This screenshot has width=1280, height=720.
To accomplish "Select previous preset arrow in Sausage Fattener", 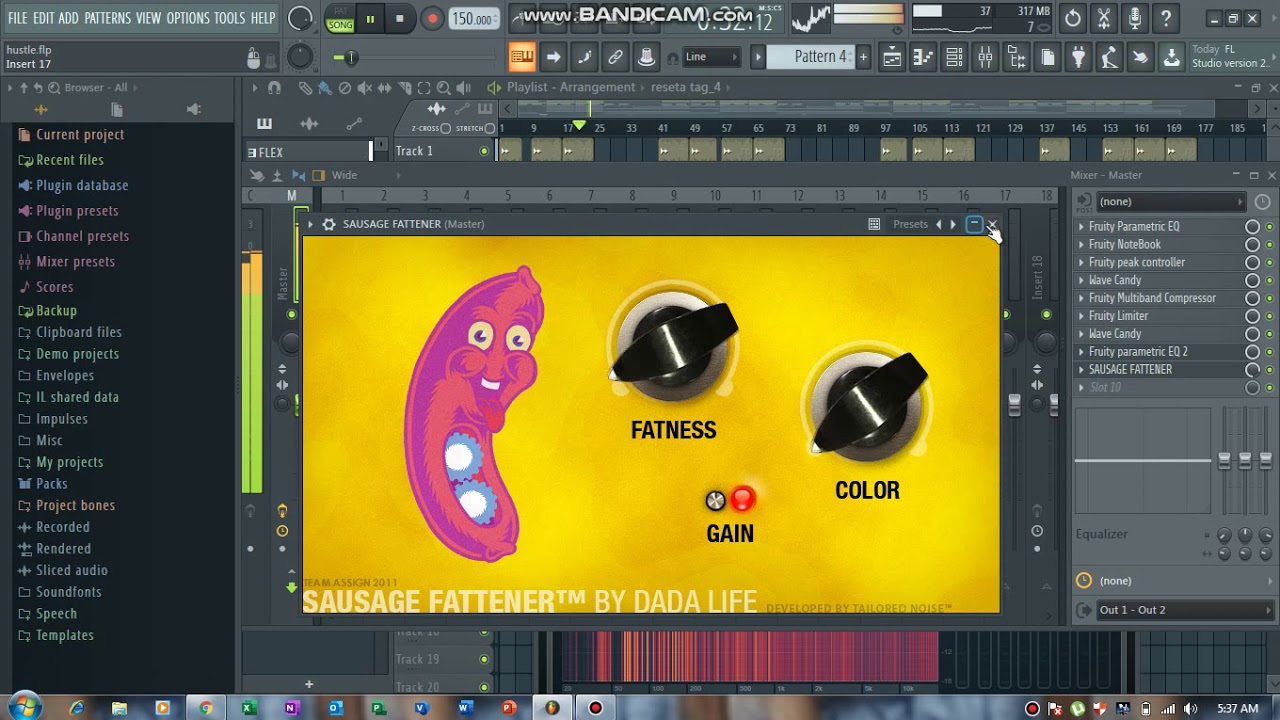I will pos(938,224).
